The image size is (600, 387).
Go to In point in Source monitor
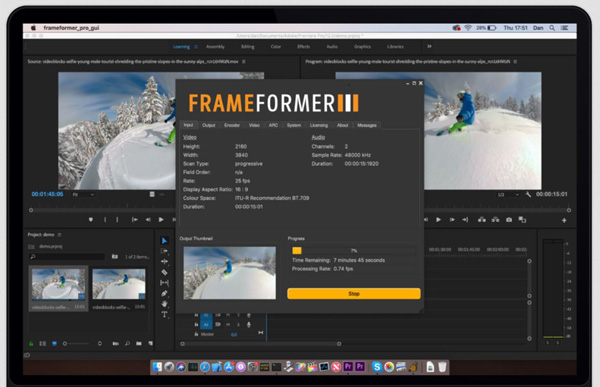(x=135, y=220)
